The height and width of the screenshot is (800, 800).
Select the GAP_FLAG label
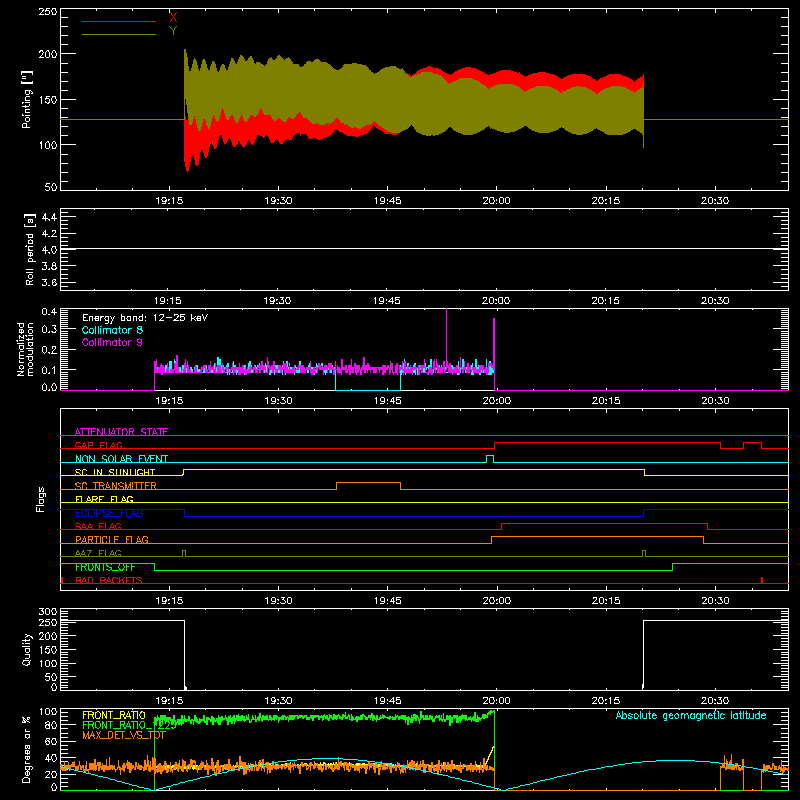(98, 445)
